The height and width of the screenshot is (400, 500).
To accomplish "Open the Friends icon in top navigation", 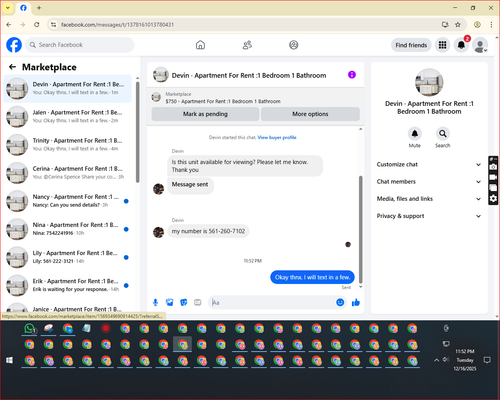I will click(247, 45).
